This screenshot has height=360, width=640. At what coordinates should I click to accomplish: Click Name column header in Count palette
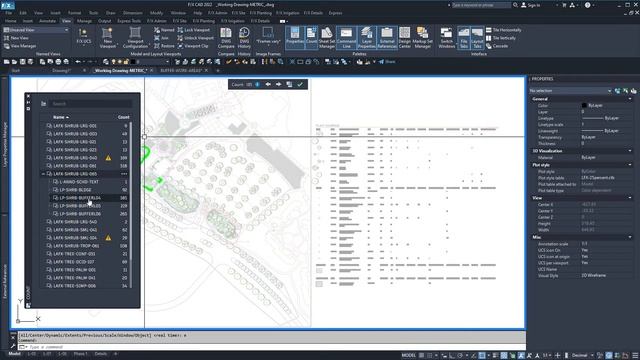point(61,117)
